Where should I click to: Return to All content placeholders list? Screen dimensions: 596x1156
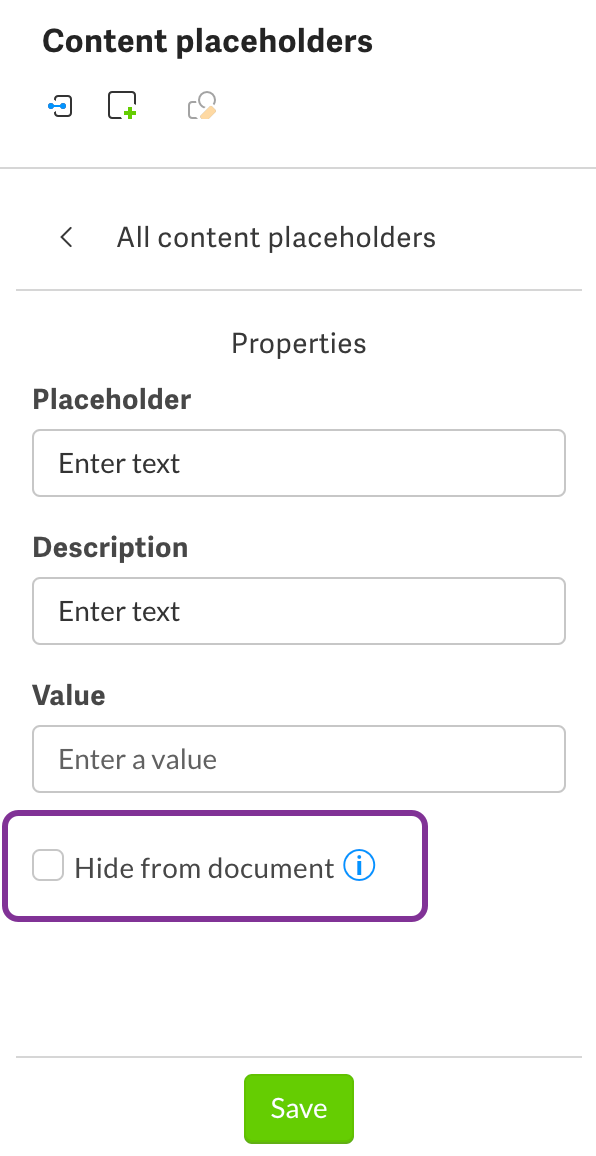[276, 237]
